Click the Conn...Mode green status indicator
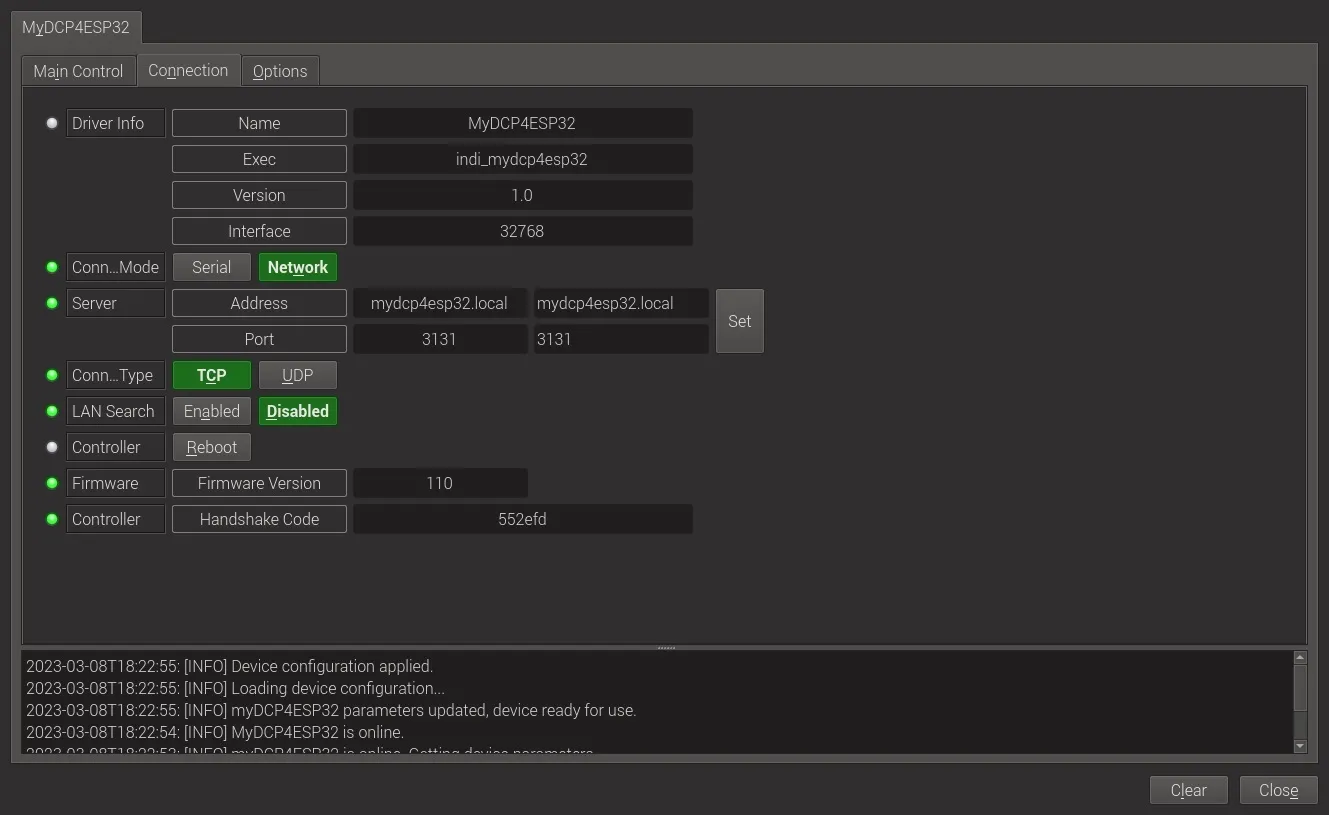Screen dimensions: 1329x815 coord(52,267)
